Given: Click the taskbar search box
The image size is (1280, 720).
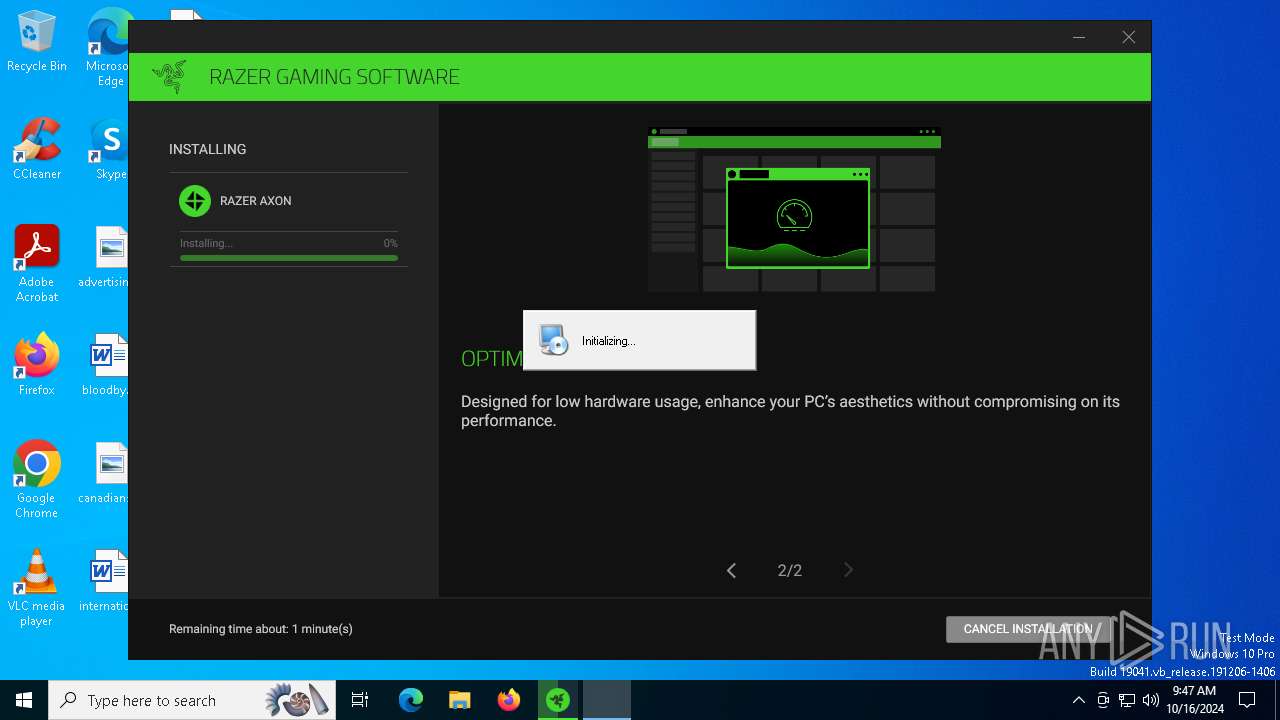Looking at the screenshot, I should (x=193, y=700).
